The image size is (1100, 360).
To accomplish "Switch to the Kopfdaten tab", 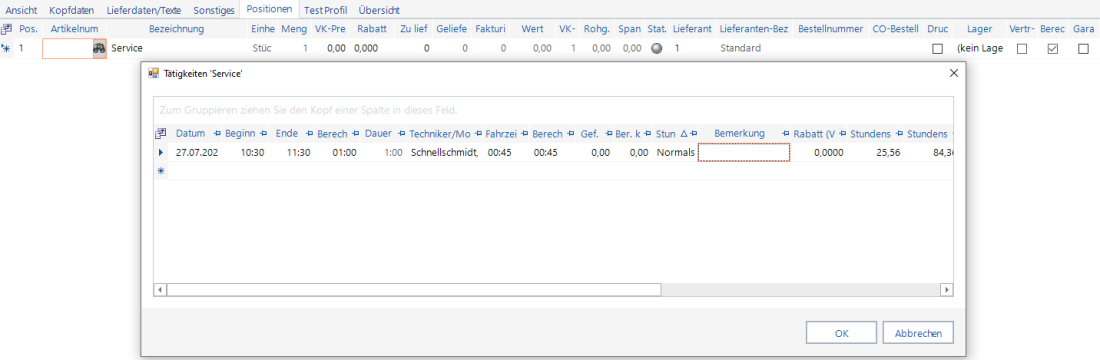I will 72,11.
